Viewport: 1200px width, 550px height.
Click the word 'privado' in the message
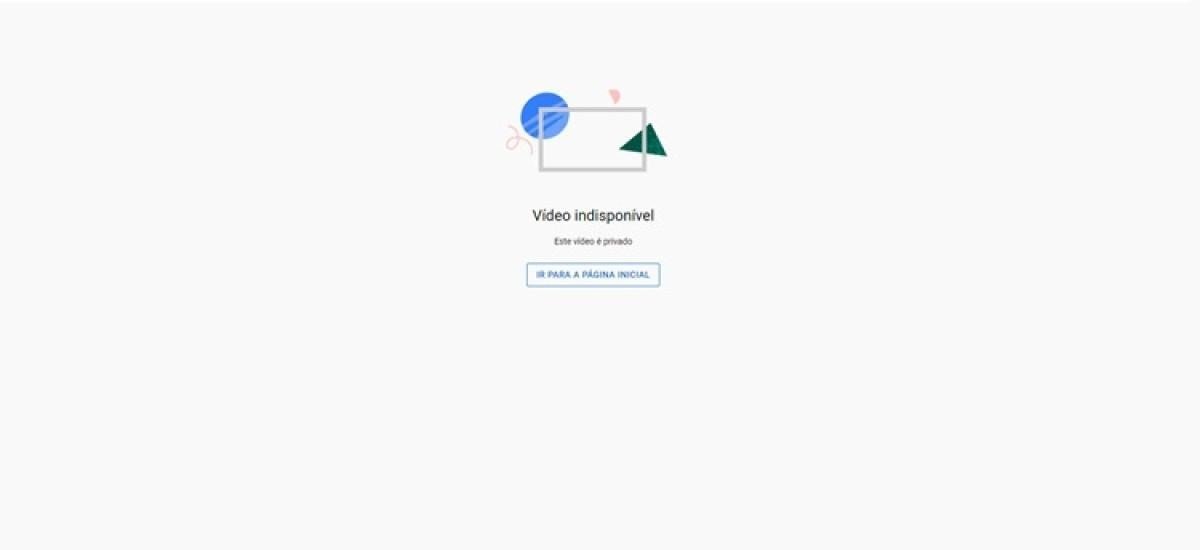click(617, 241)
